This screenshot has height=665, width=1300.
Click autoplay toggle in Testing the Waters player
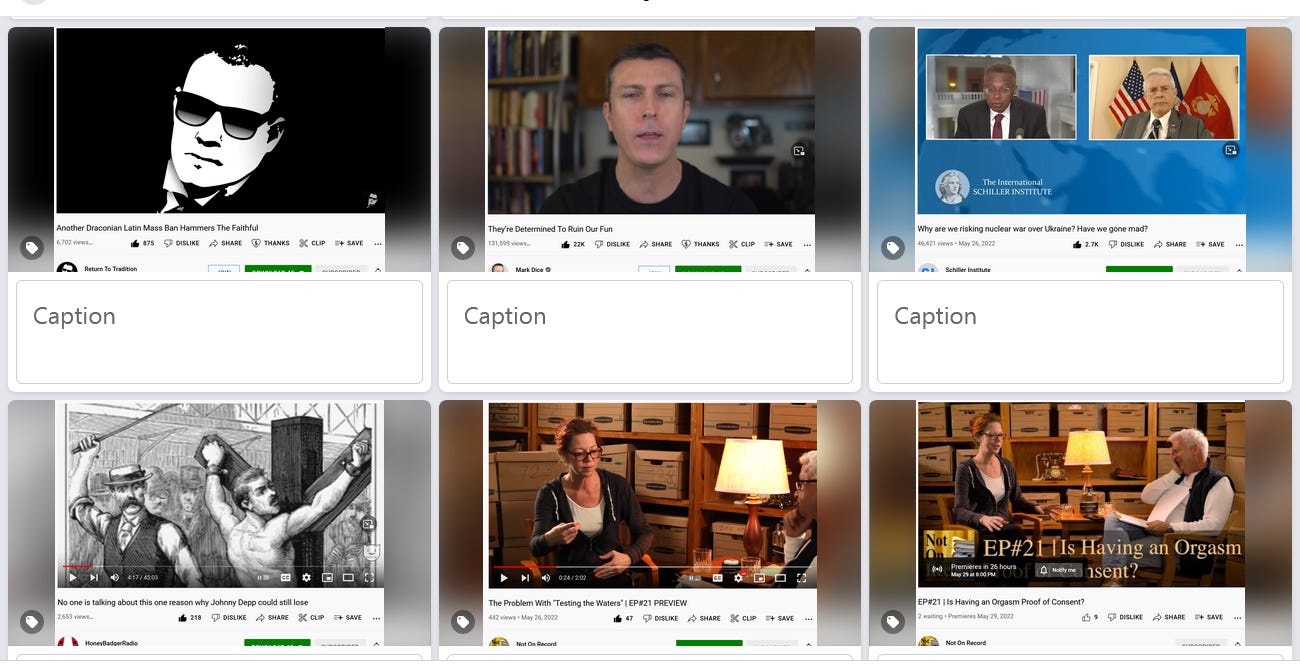tap(694, 578)
